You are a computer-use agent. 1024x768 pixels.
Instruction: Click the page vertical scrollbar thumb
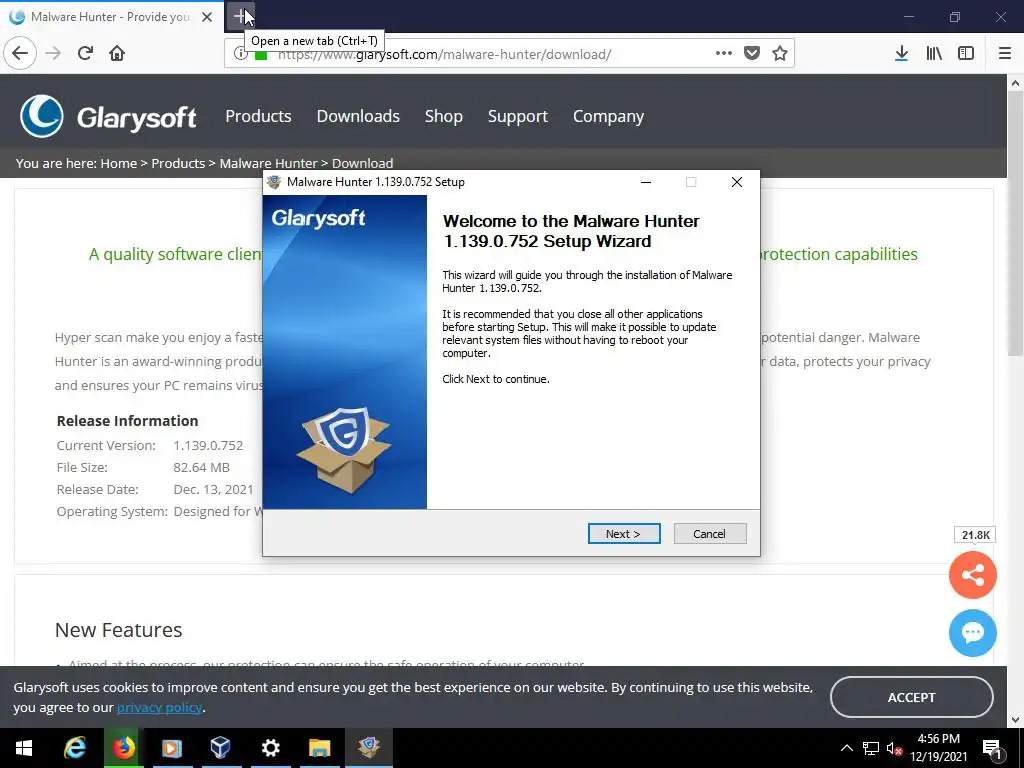tap(1015, 224)
